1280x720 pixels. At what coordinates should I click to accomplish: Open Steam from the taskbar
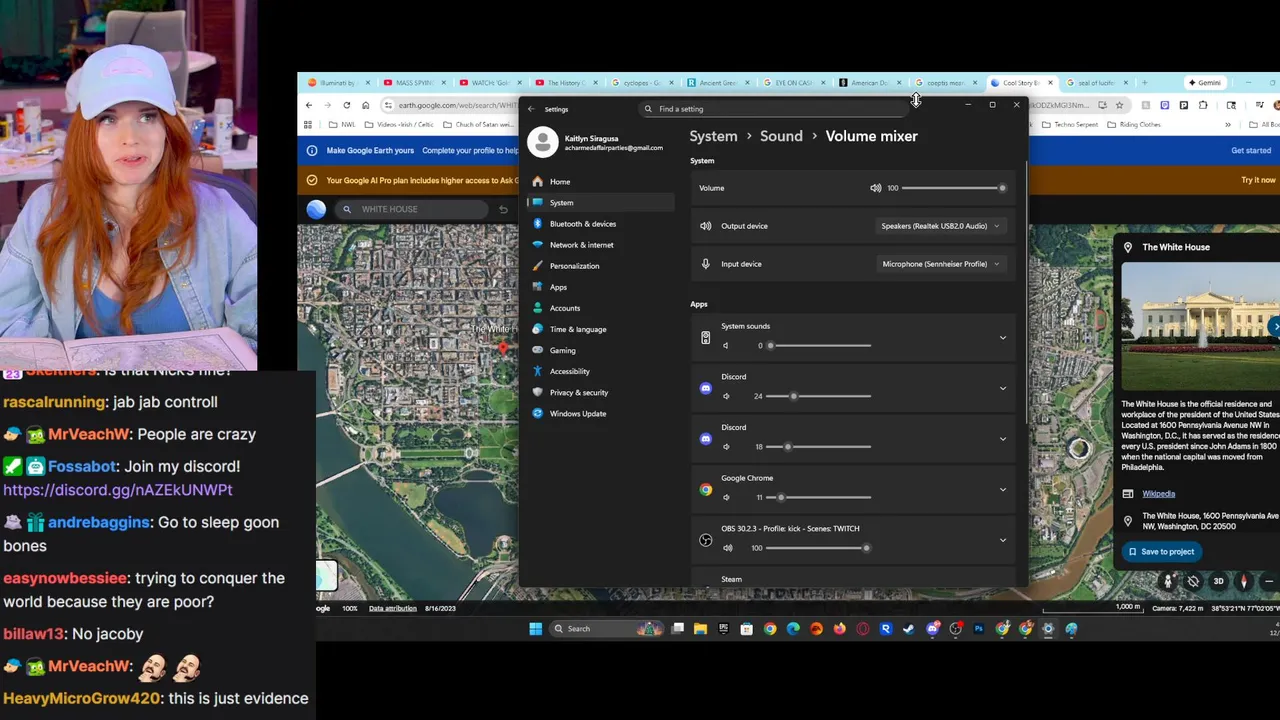pyautogui.click(x=909, y=629)
